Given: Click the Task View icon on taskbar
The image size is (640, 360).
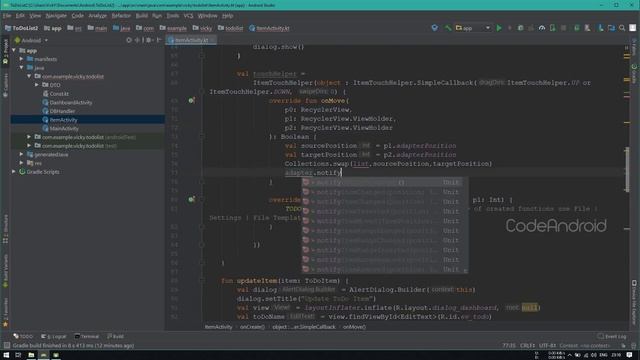Looking at the screenshot, I should tap(18, 355).
